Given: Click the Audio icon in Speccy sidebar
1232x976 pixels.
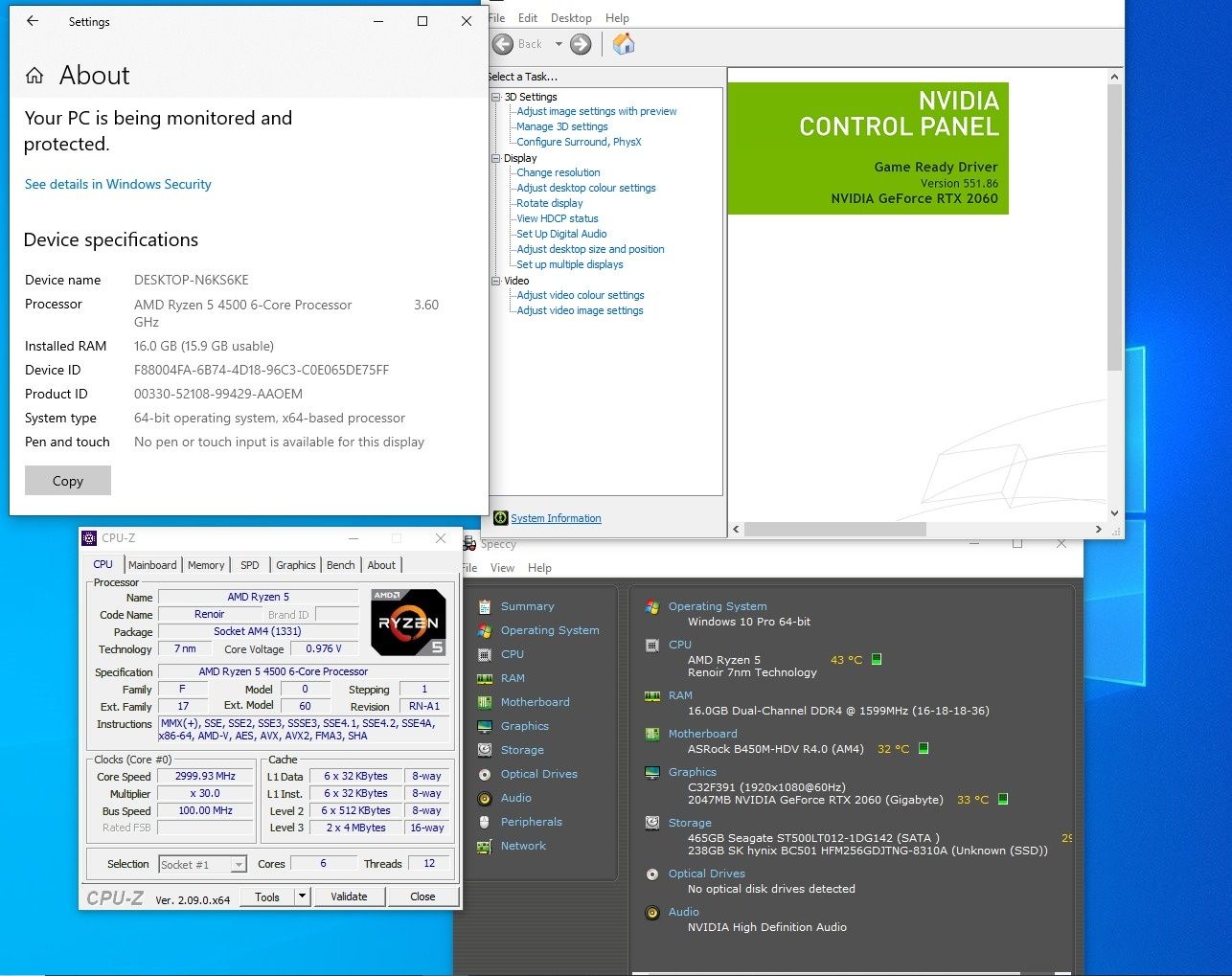Looking at the screenshot, I should point(485,798).
